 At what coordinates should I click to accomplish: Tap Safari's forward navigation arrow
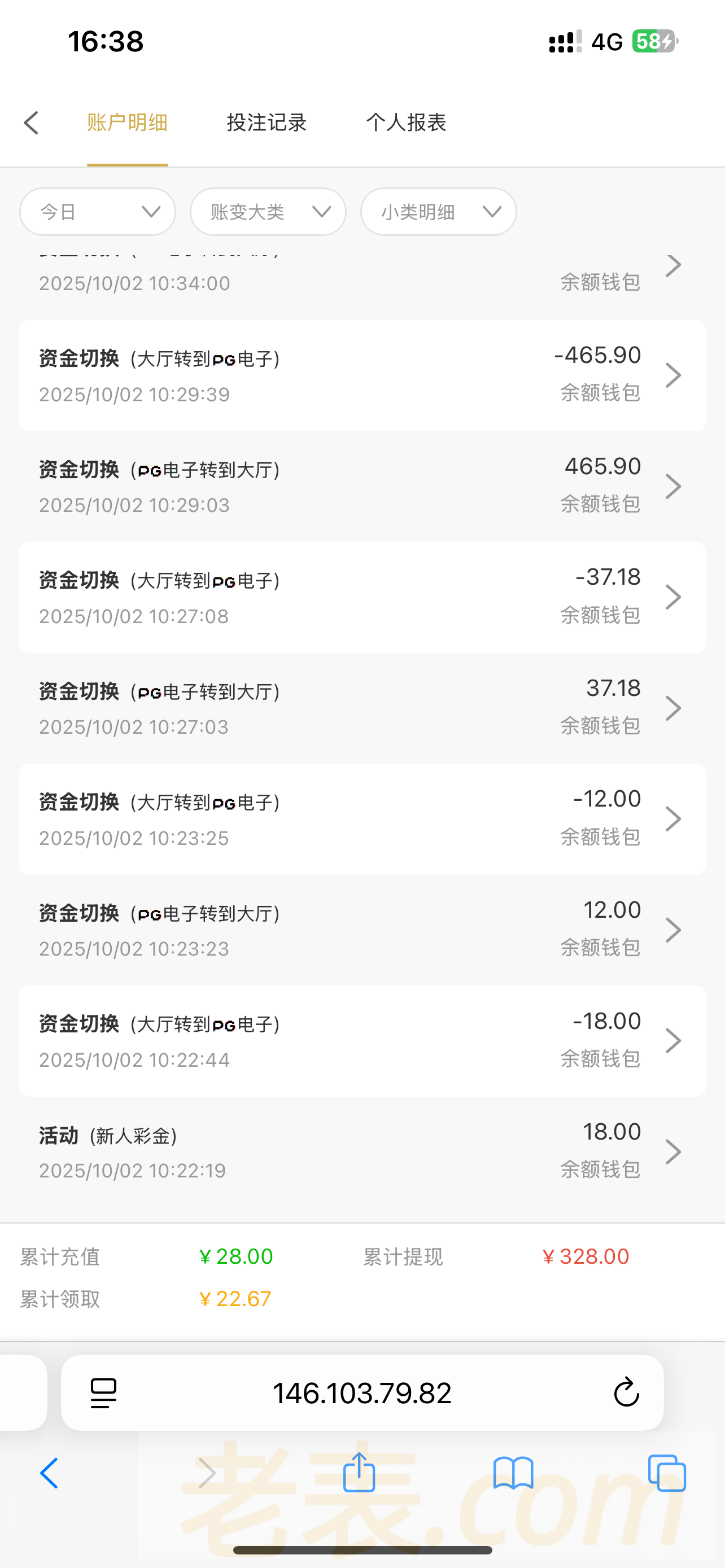click(207, 1473)
